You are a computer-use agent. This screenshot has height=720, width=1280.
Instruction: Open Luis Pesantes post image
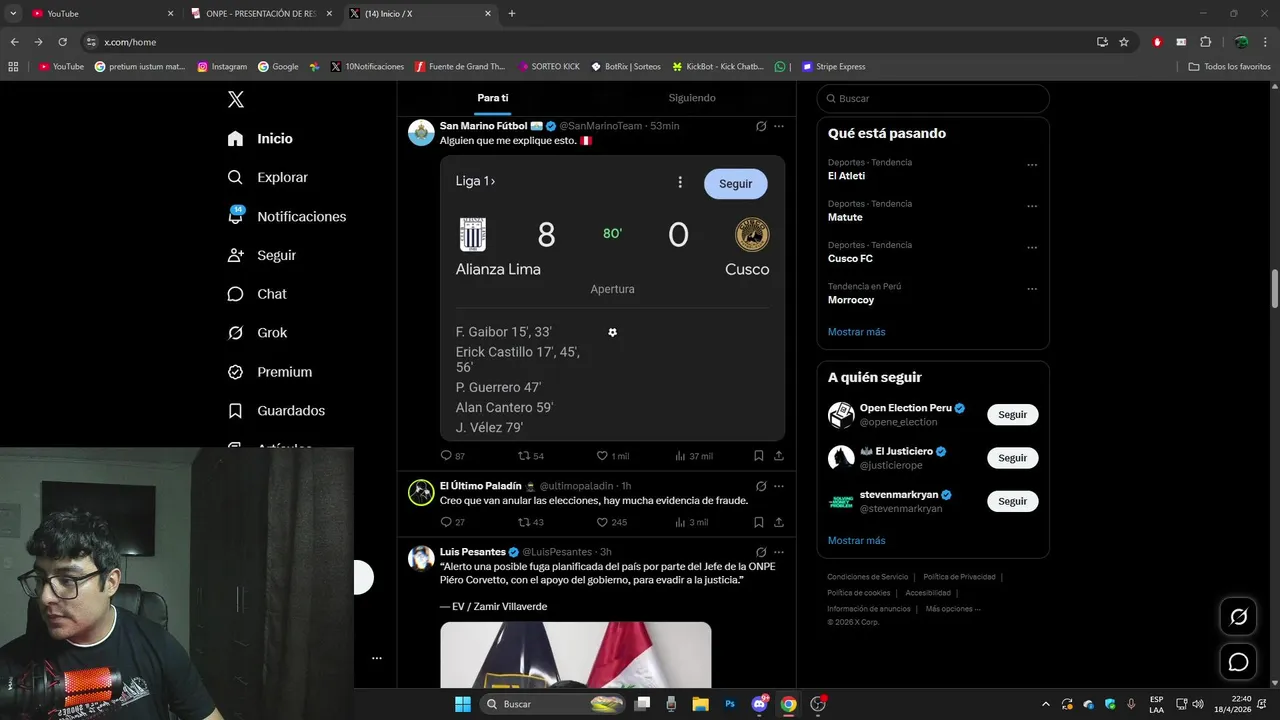(x=576, y=654)
